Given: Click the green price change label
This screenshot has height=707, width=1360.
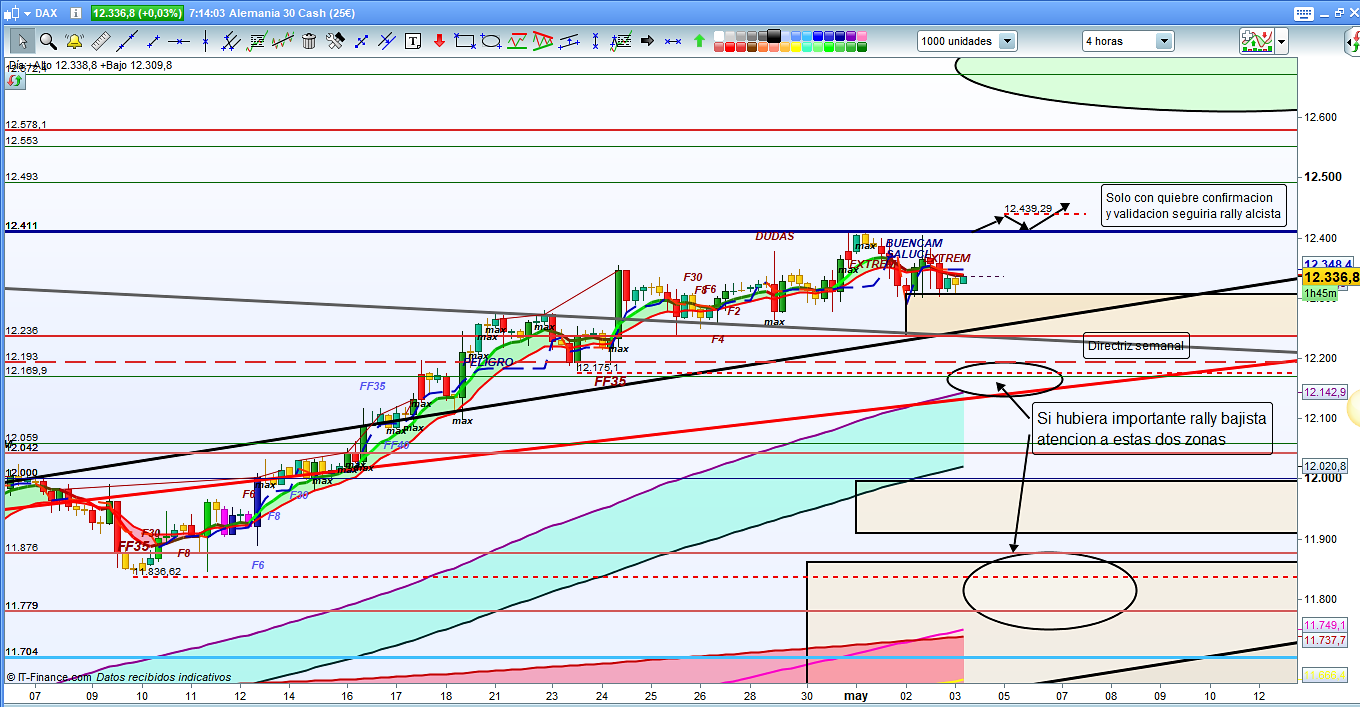Looking at the screenshot, I should coord(137,13).
